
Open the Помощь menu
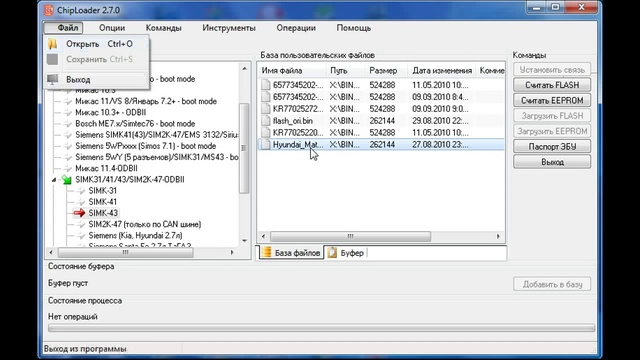[353, 28]
